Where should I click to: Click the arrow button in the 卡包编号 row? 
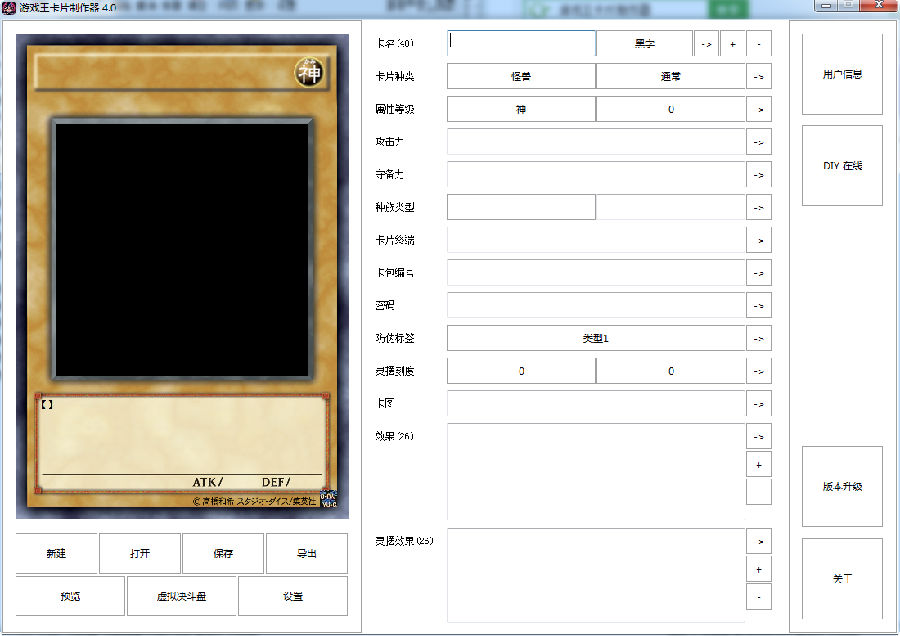(x=759, y=273)
